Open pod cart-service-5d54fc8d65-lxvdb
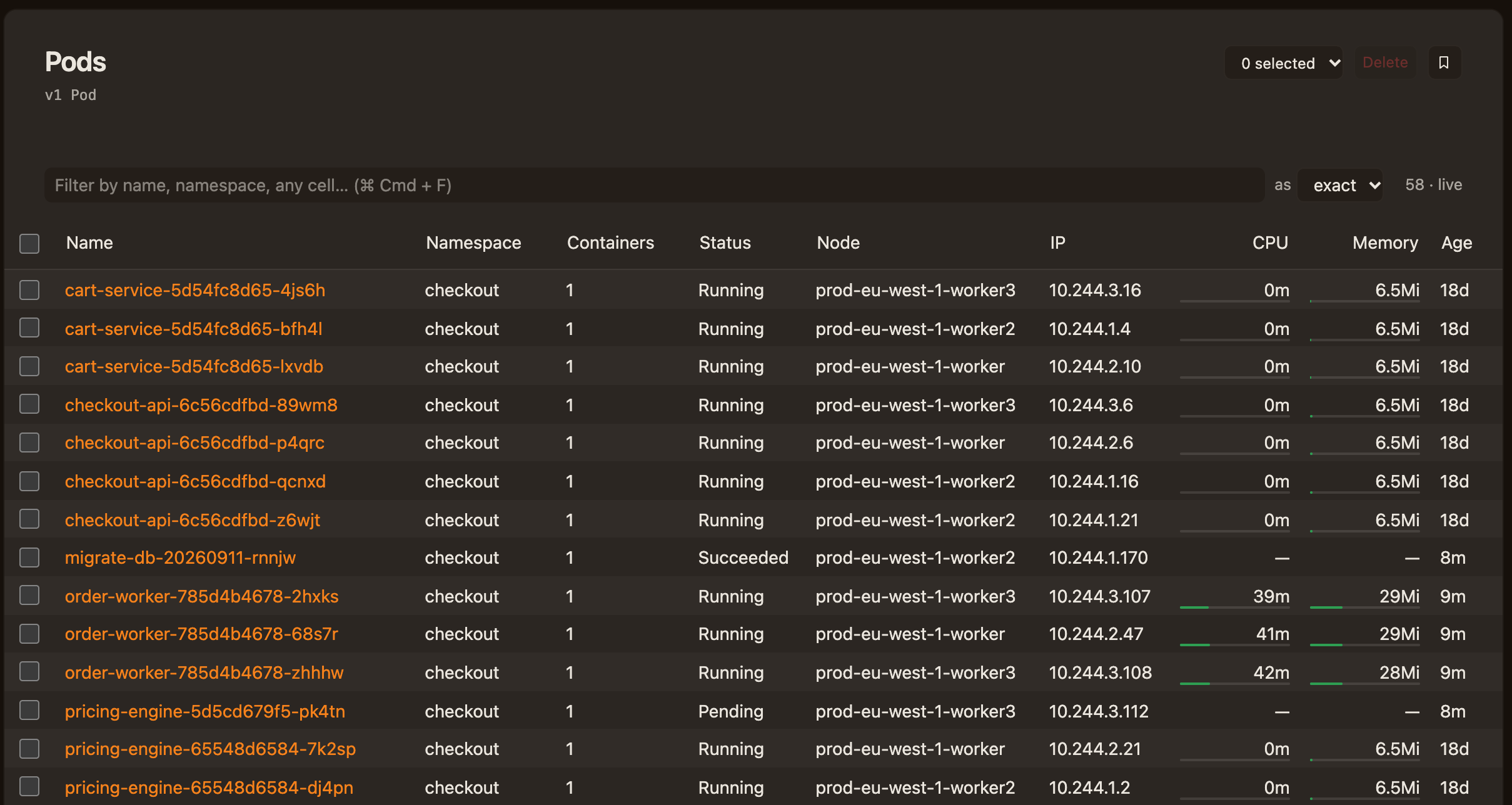This screenshot has height=805, width=1512. 194,366
